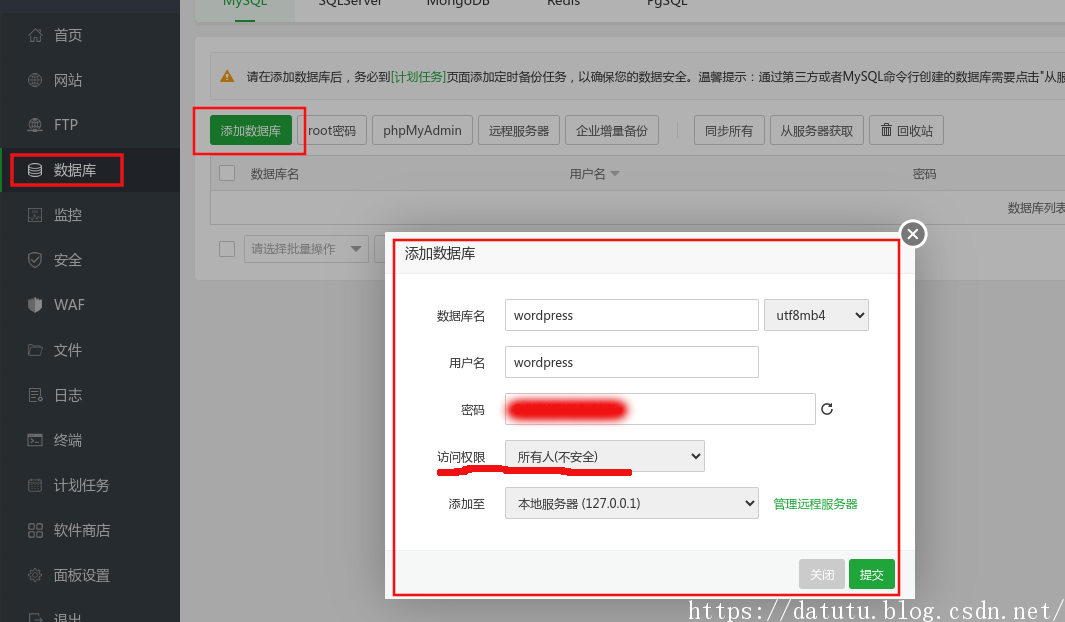Switch to the SQLServer tab
Screen dimensions: 1065x622
click(x=350, y=4)
